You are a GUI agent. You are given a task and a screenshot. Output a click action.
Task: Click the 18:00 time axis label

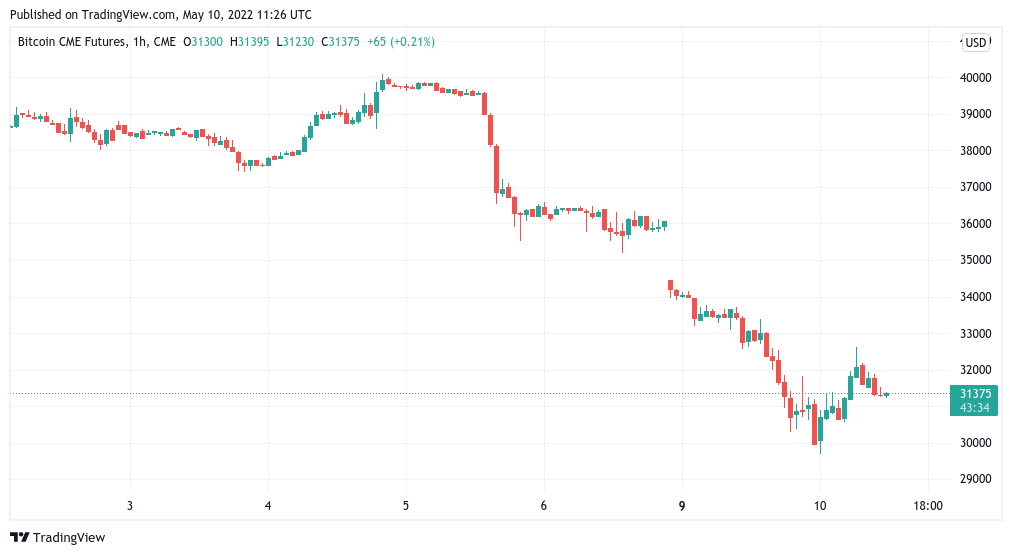[x=928, y=506]
